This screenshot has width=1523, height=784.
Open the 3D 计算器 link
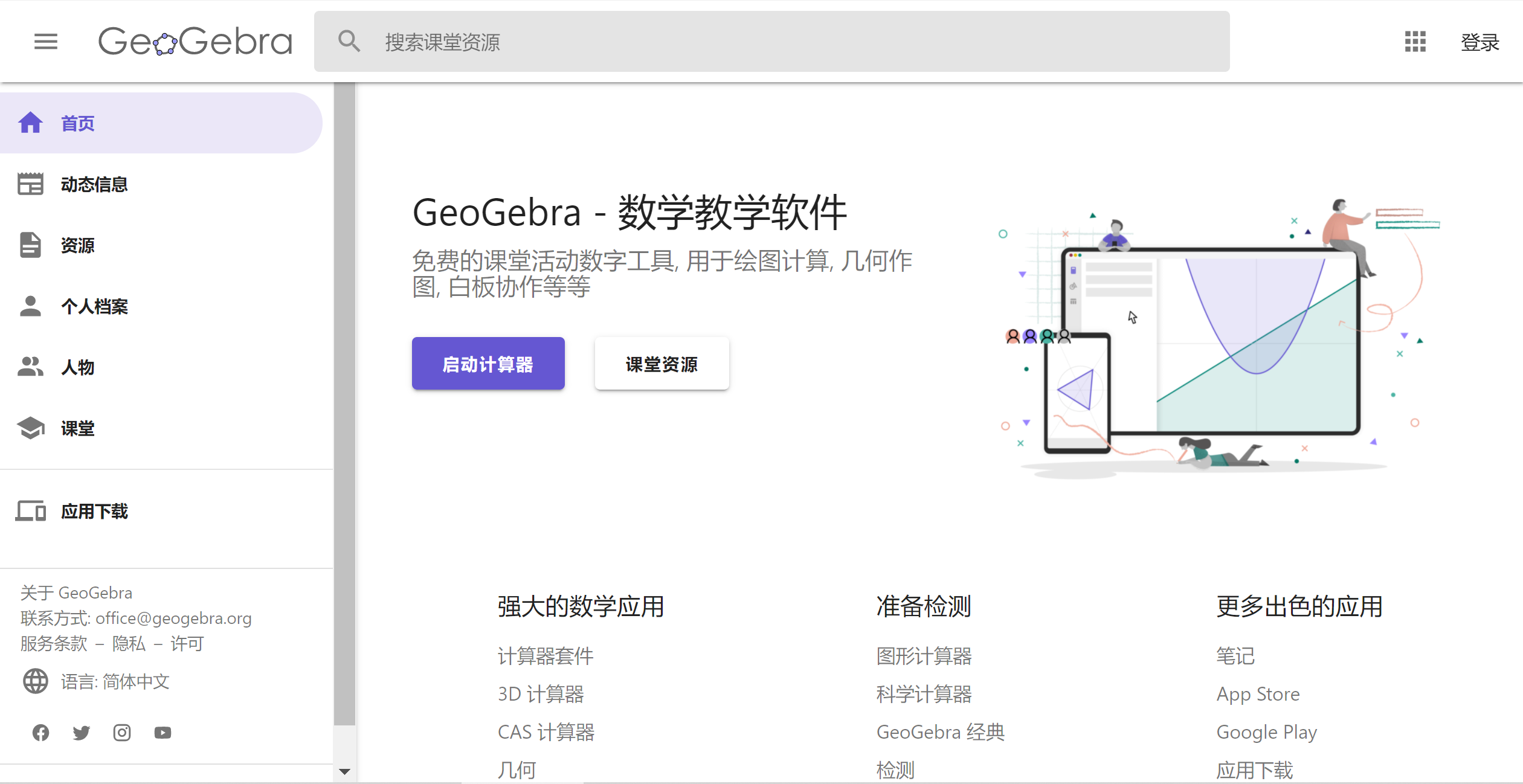point(541,694)
